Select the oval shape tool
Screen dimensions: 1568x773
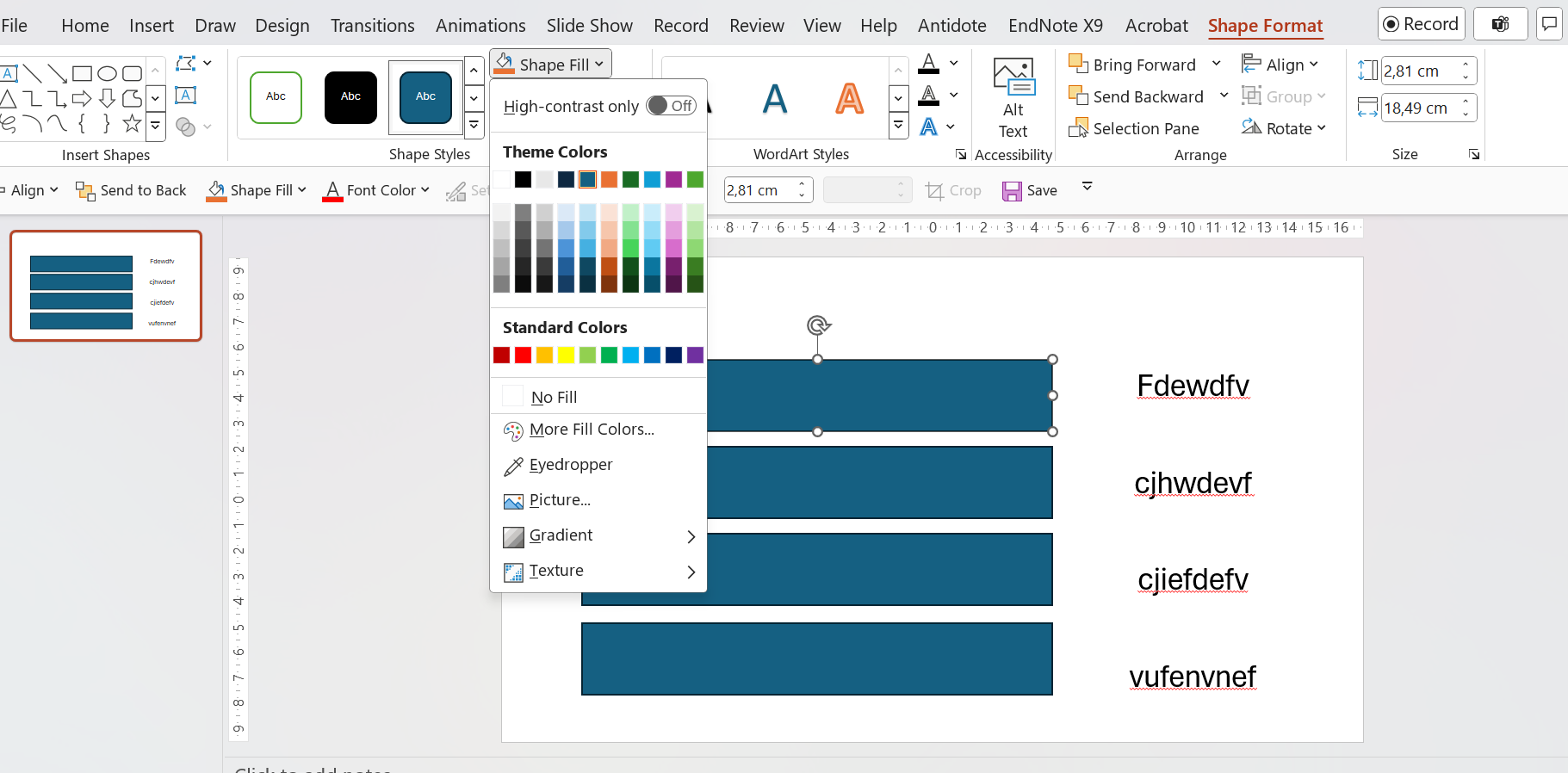[107, 73]
